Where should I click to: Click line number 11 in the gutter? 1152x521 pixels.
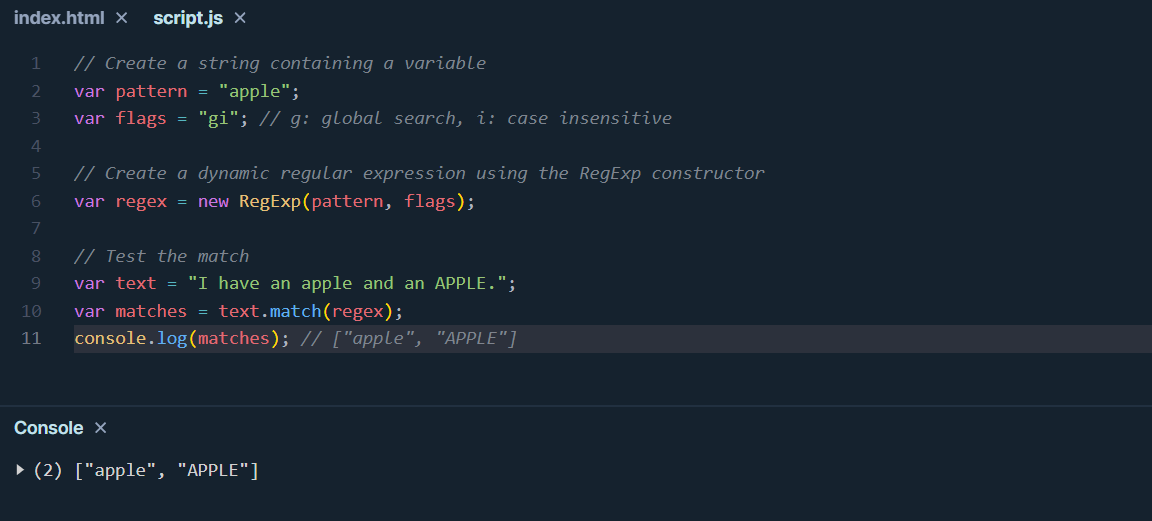point(31,339)
